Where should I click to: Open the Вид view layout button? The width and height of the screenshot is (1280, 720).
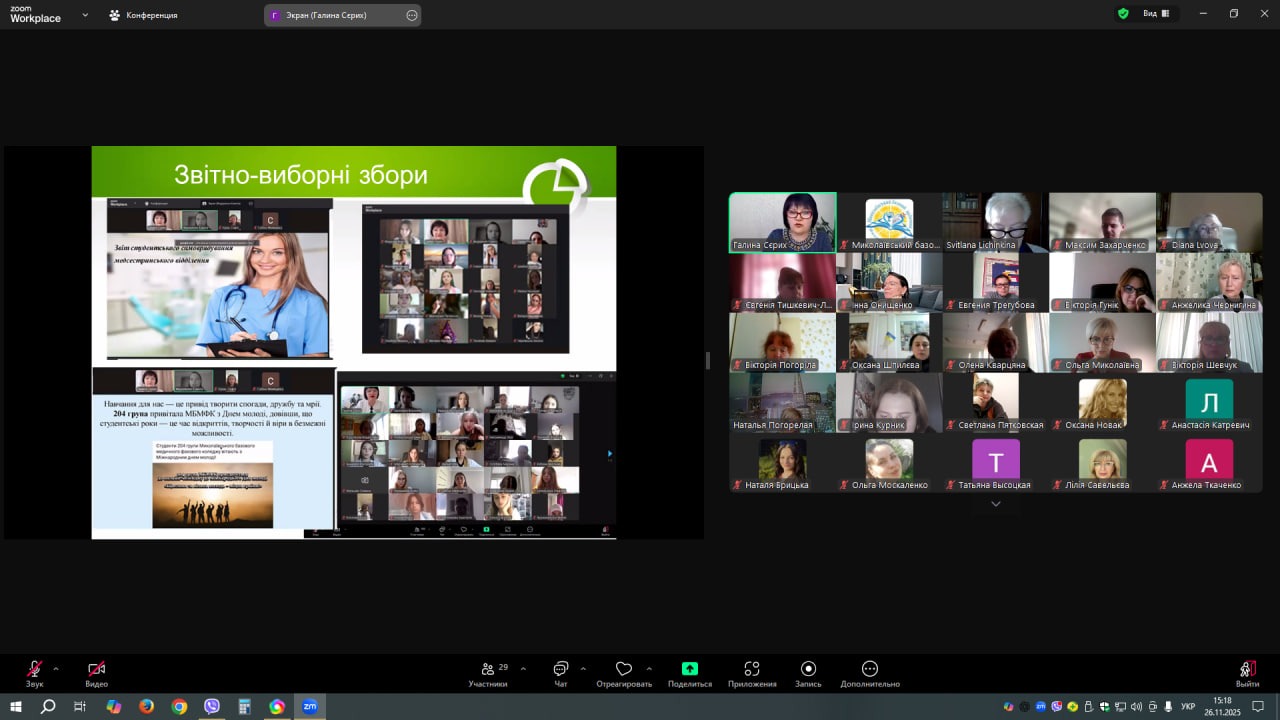(x=1156, y=14)
